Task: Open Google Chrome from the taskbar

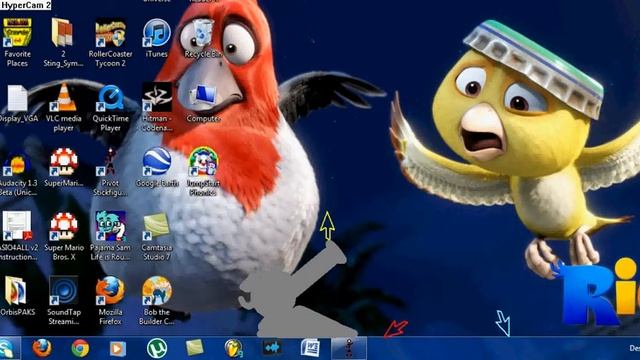Action: pos(80,348)
